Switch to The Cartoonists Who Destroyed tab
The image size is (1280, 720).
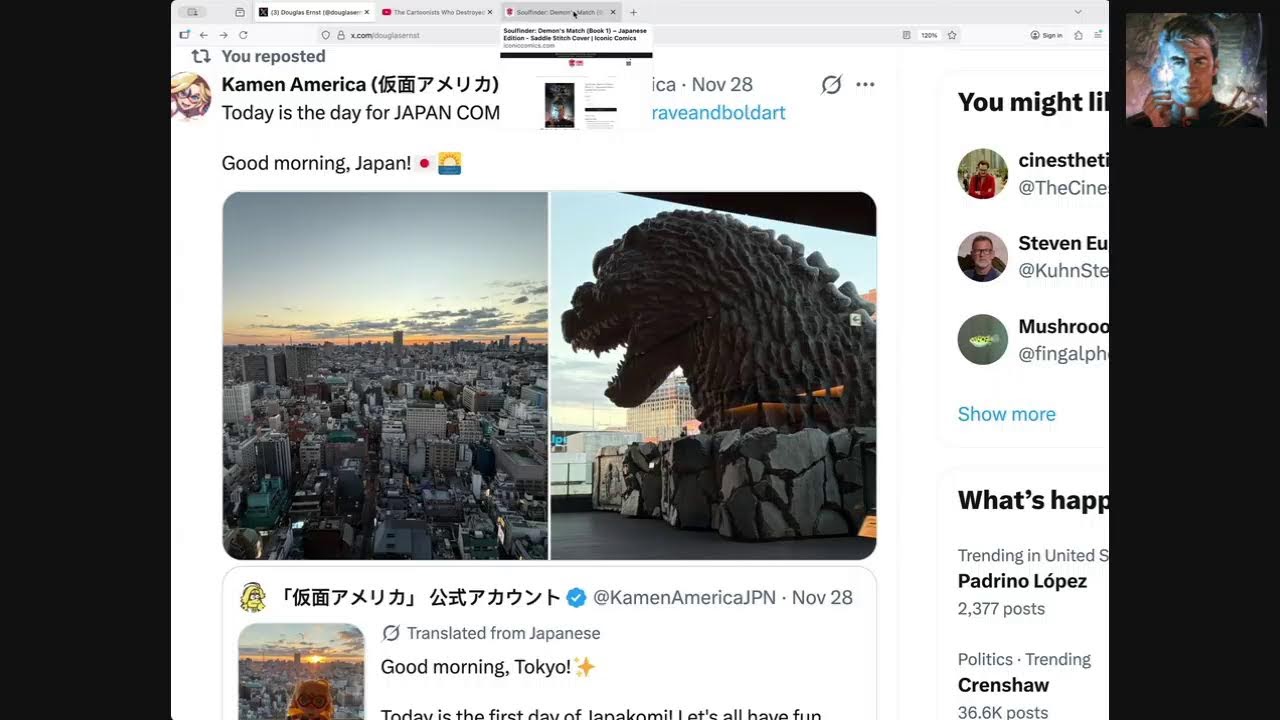435,12
